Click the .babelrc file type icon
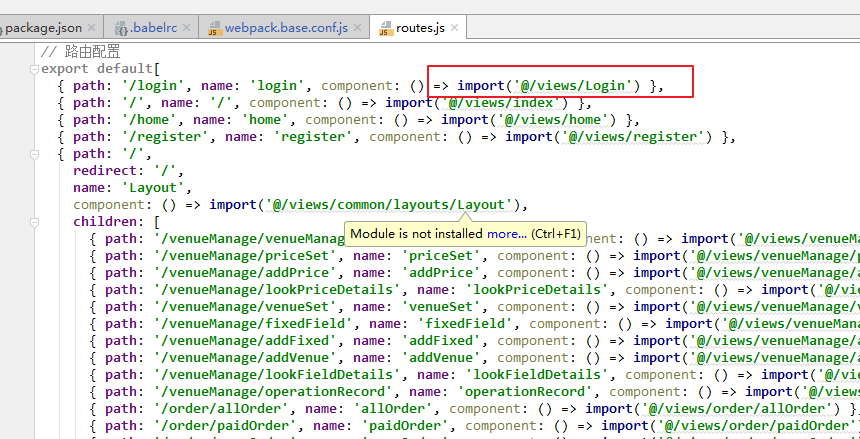Image resolution: width=860 pixels, height=439 pixels. pos(123,28)
